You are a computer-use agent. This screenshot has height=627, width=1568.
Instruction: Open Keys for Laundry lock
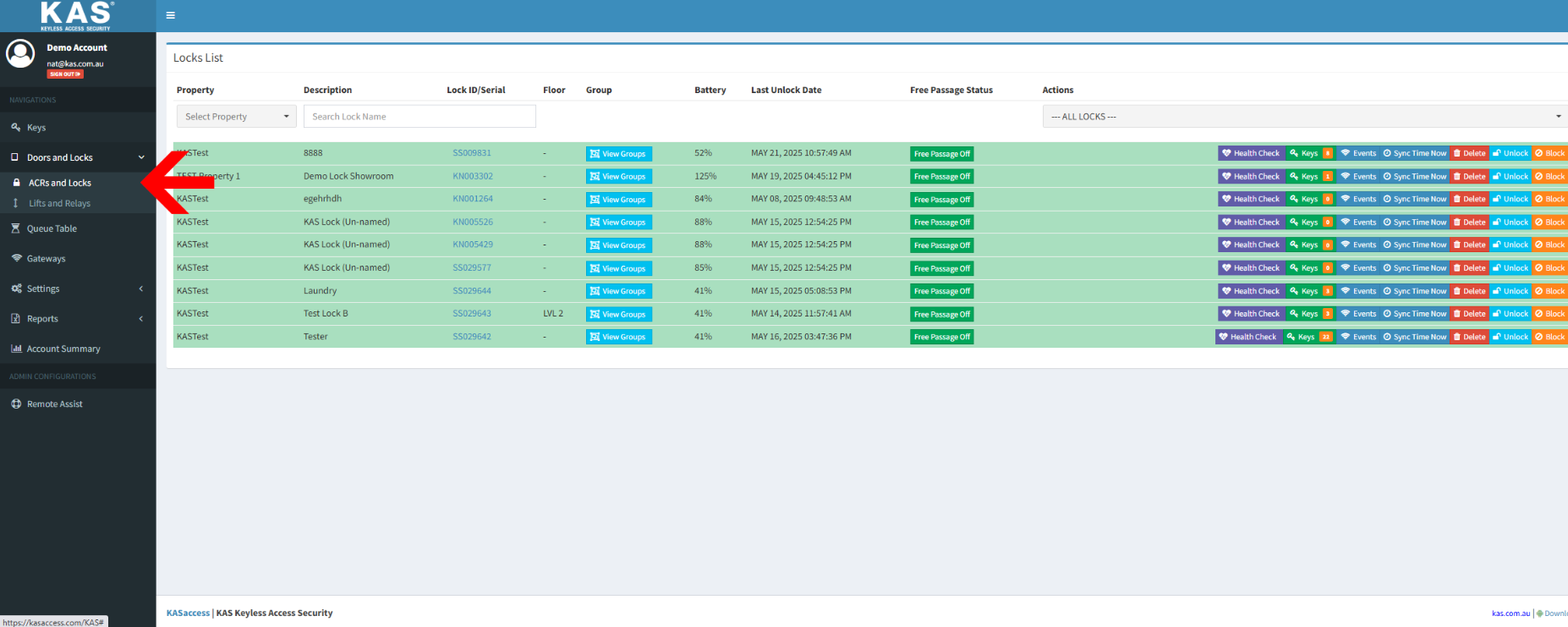pyautogui.click(x=1311, y=291)
